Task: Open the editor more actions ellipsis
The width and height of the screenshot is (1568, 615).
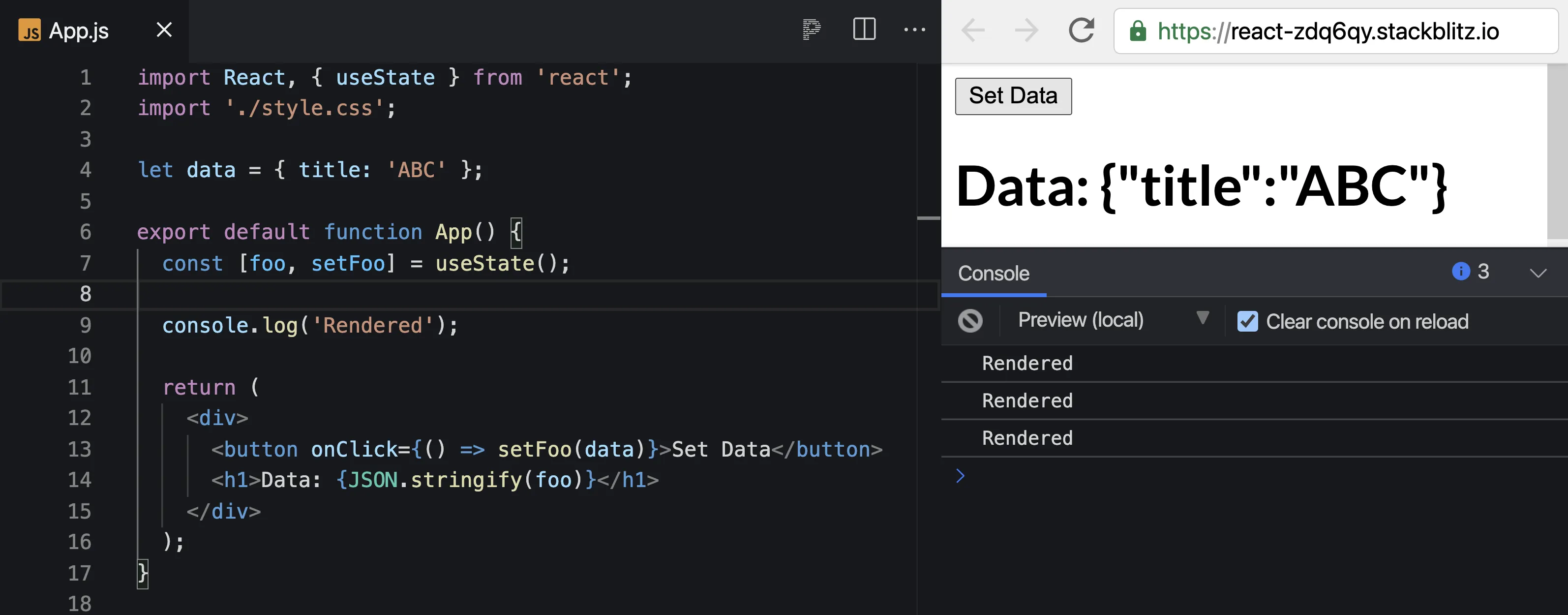Action: pyautogui.click(x=914, y=29)
